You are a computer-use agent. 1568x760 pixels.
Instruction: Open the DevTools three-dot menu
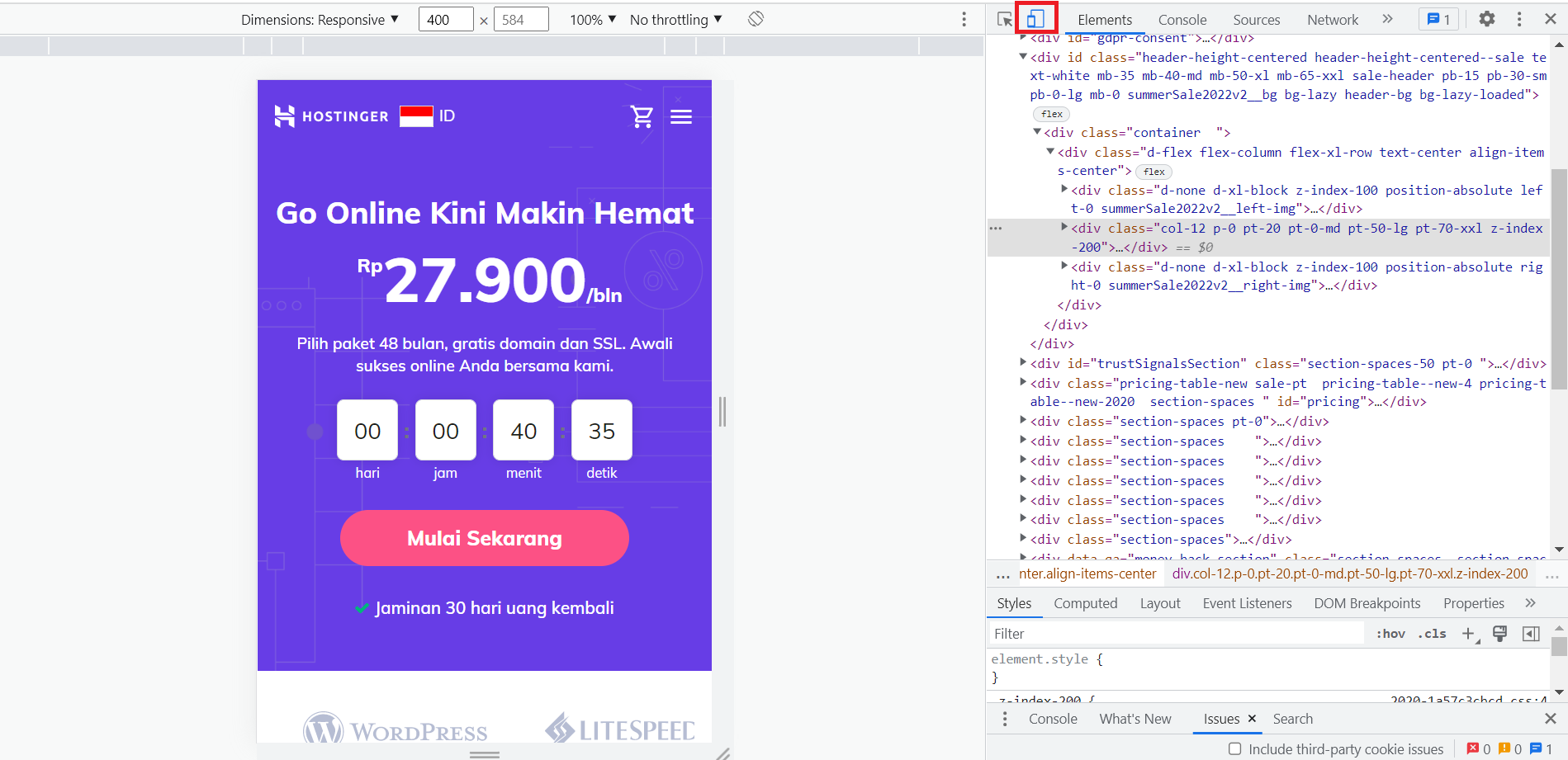[x=1518, y=18]
